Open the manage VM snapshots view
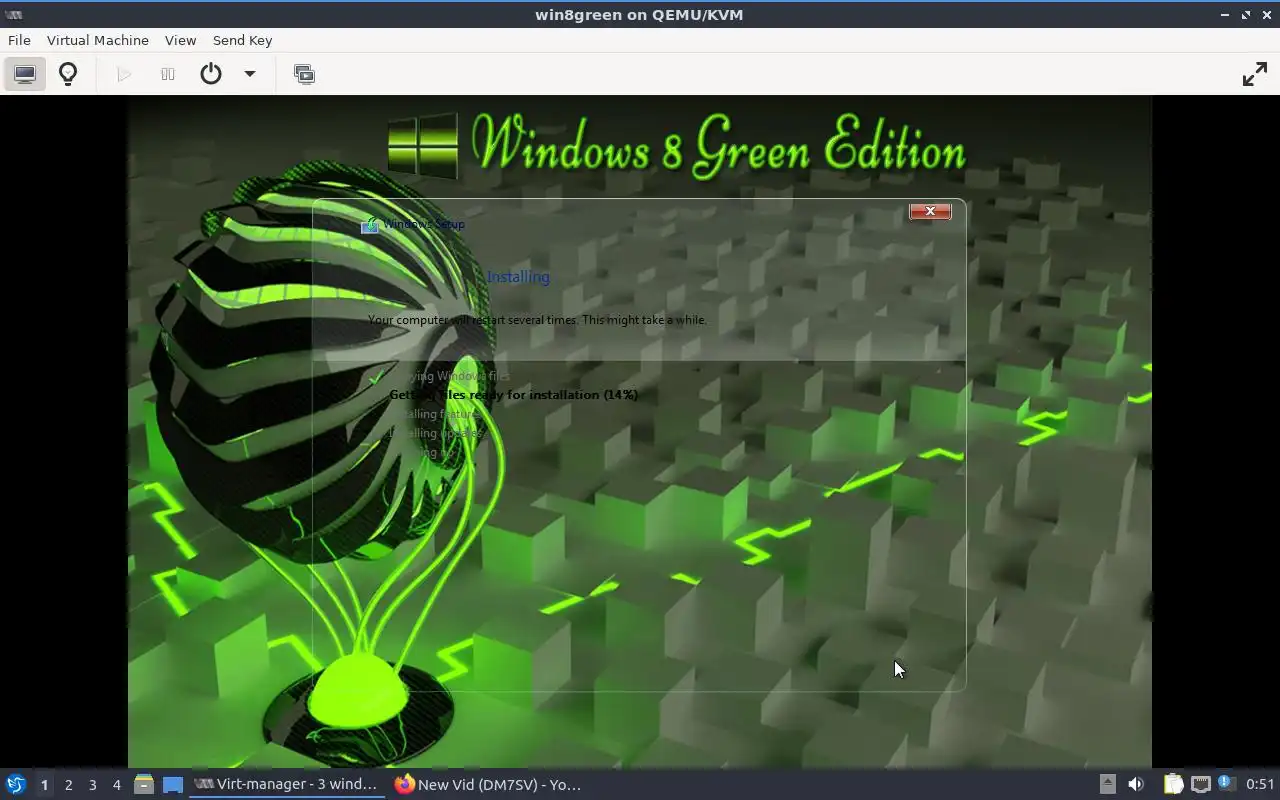The width and height of the screenshot is (1280, 800). pos(304,74)
